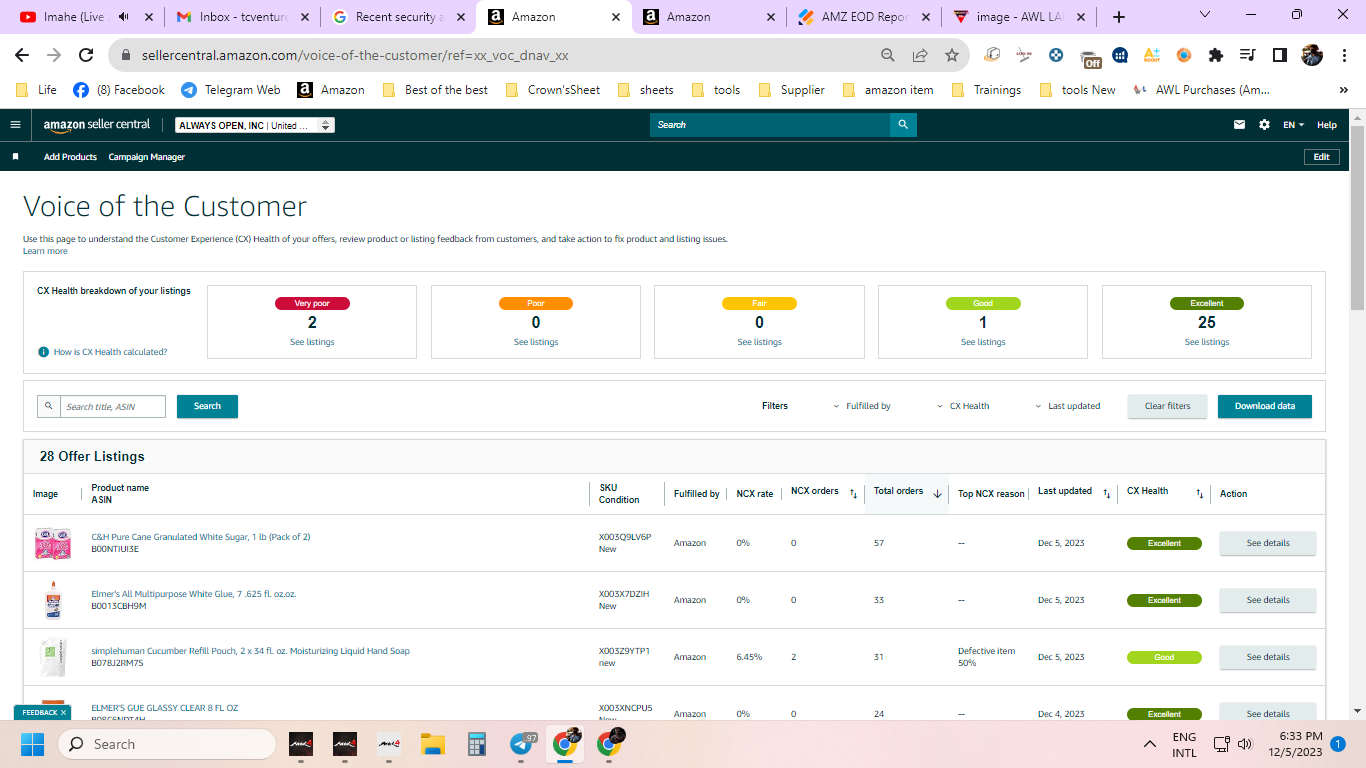Click the zoom magnifier icon in the address bar

pos(888,56)
